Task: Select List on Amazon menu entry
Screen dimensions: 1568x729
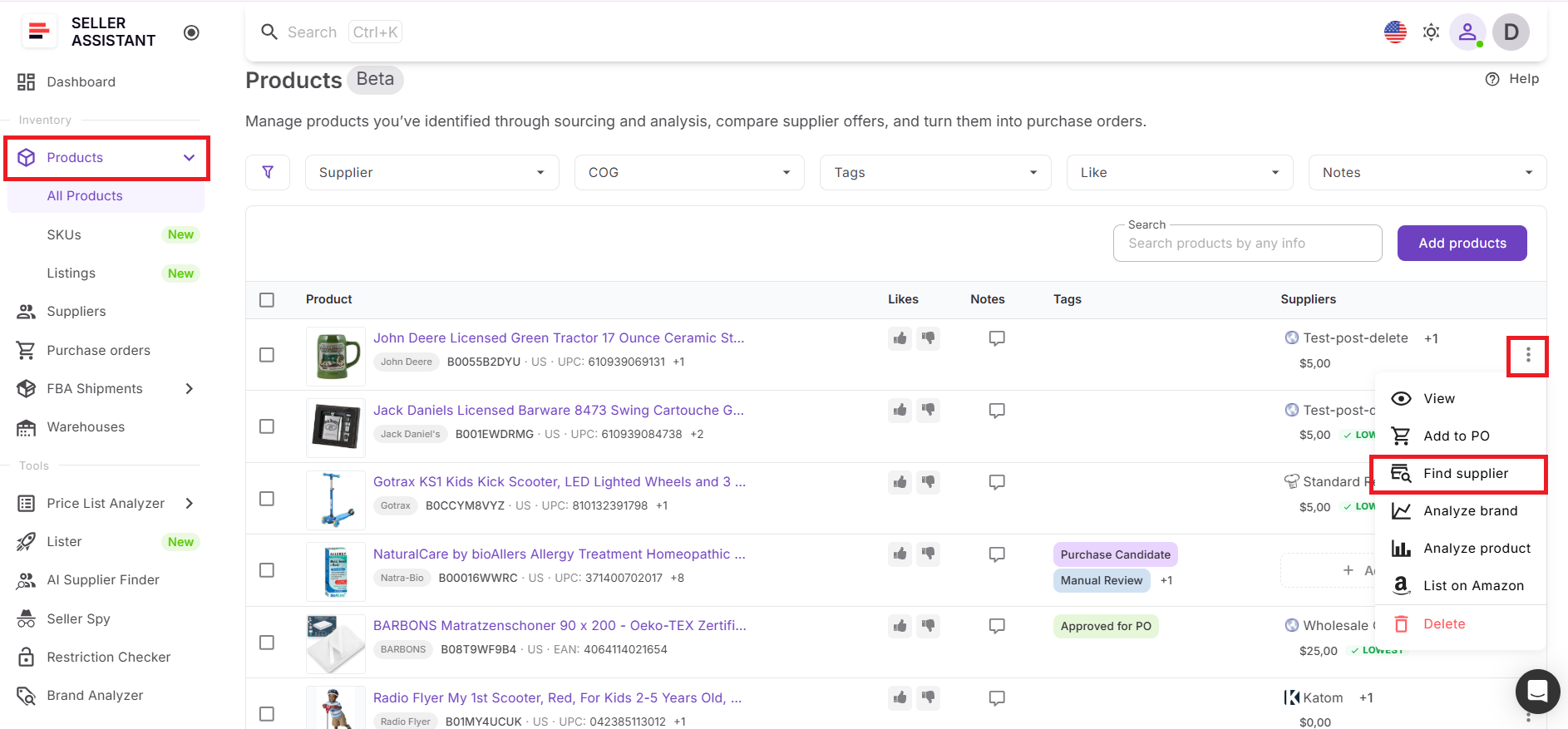Action: tap(1460, 586)
